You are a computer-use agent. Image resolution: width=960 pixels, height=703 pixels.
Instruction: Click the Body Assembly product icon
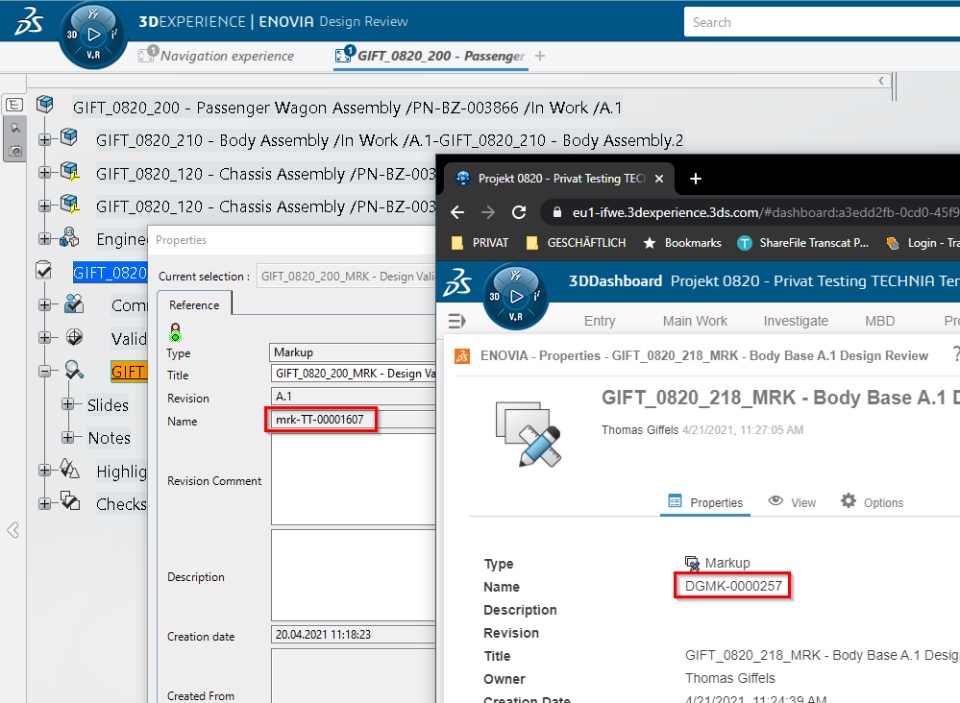69,137
